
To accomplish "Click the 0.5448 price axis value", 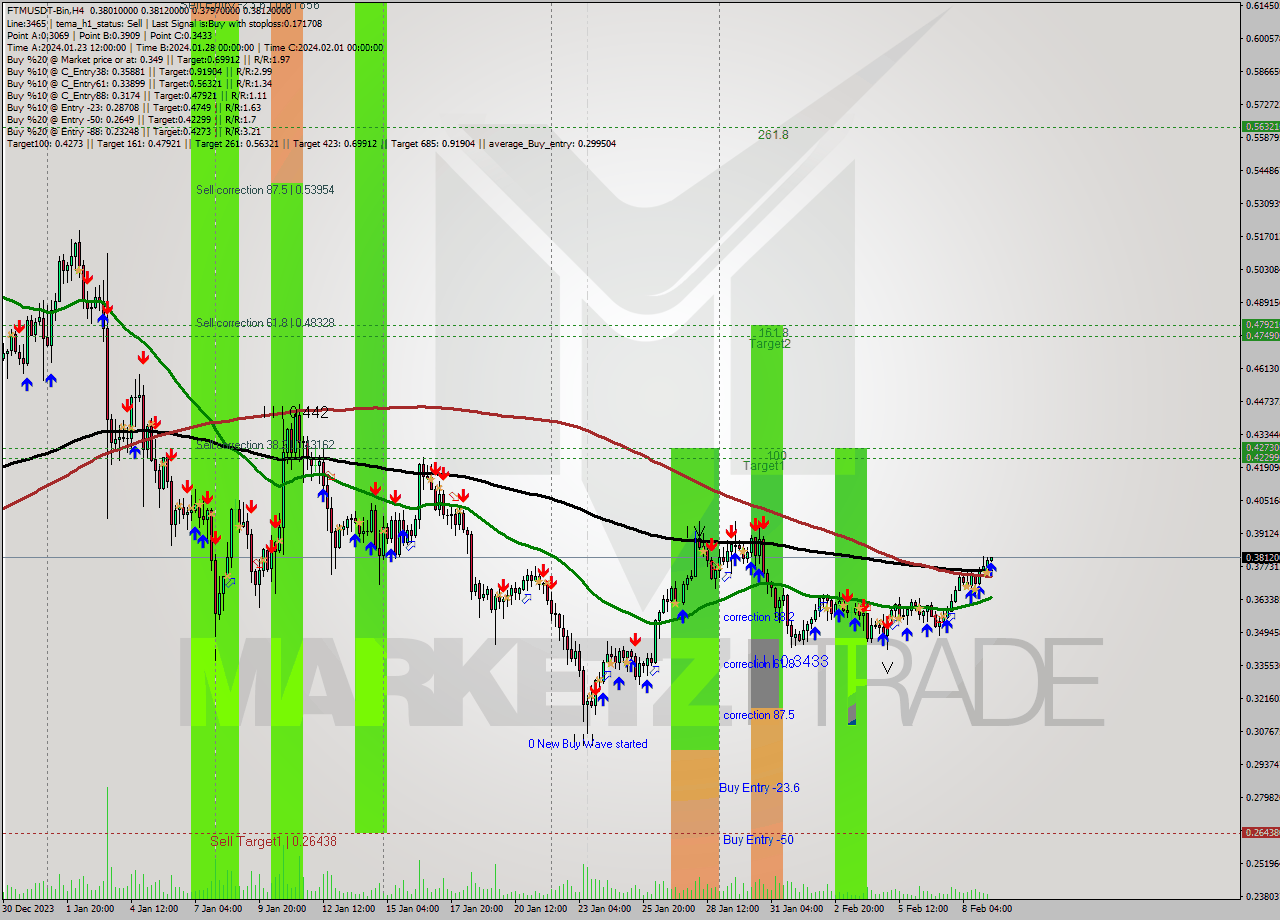I will click(1262, 170).
